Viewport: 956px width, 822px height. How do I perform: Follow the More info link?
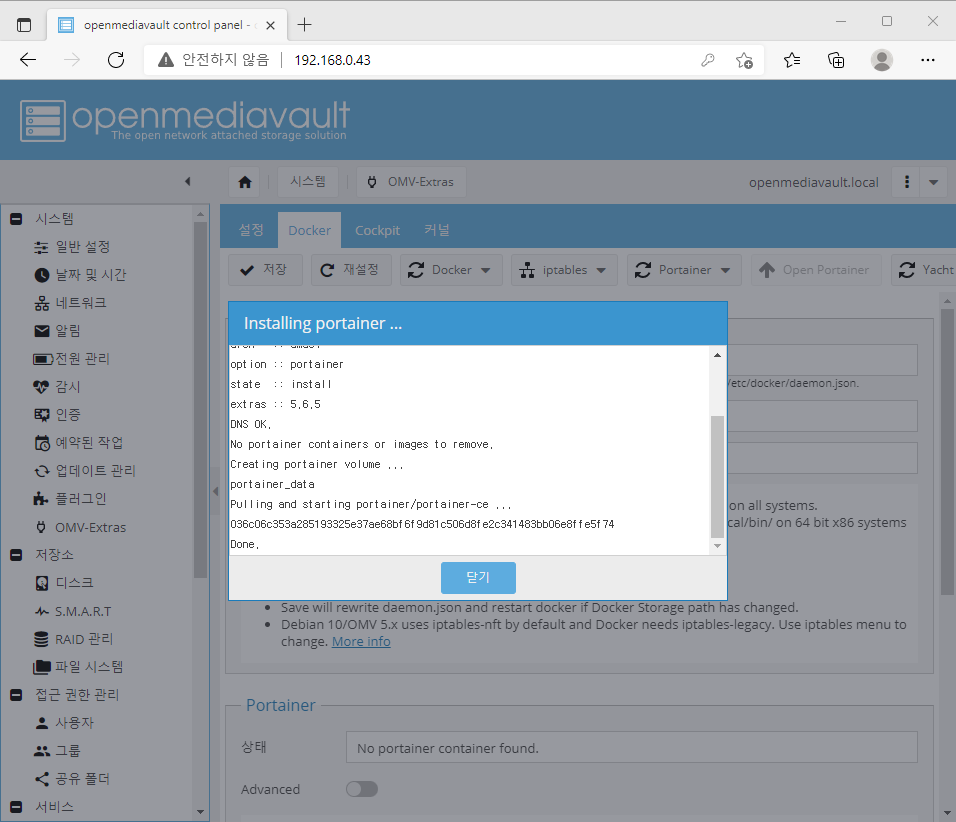[x=361, y=642]
